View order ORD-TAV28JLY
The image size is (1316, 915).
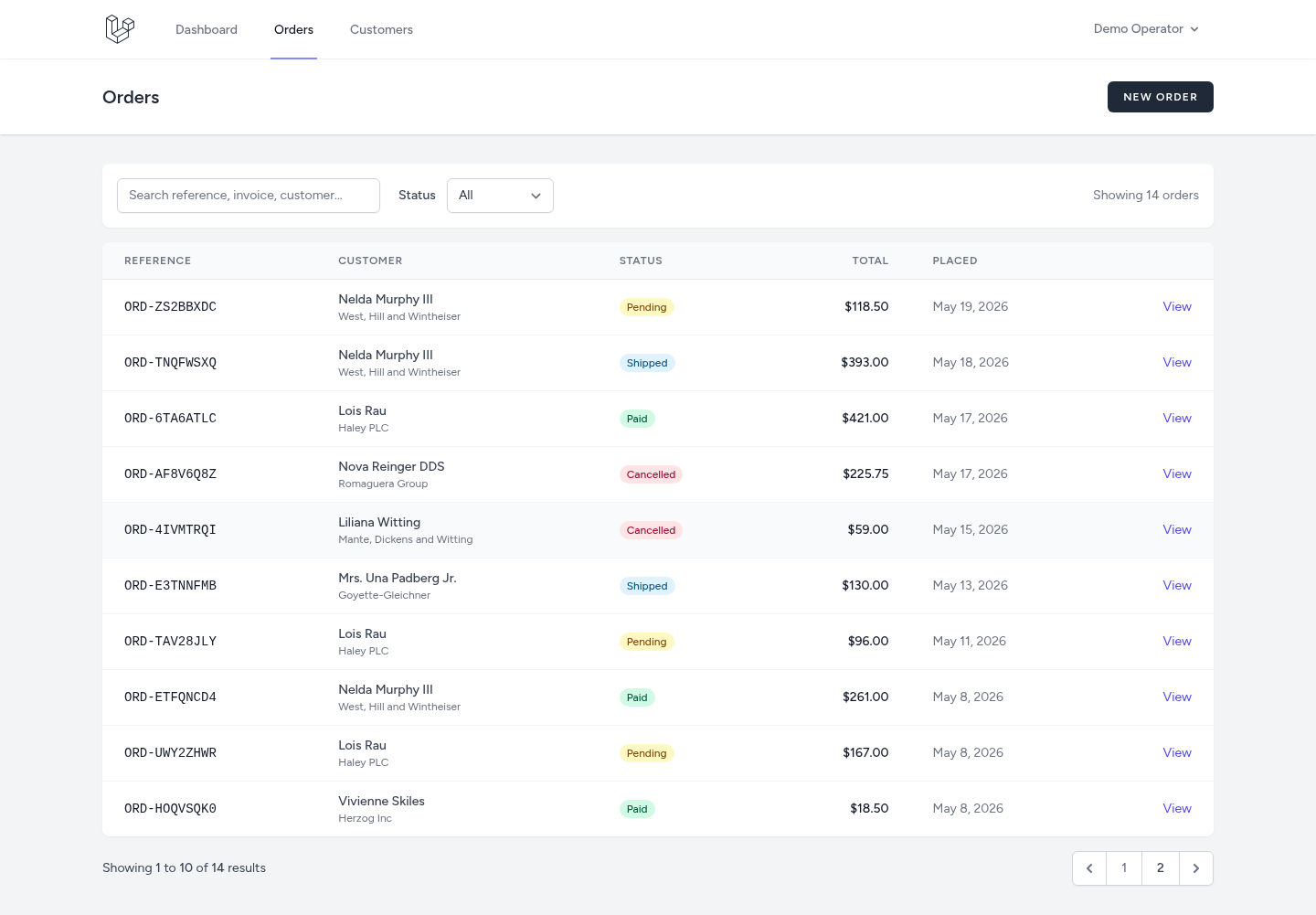tap(1177, 642)
